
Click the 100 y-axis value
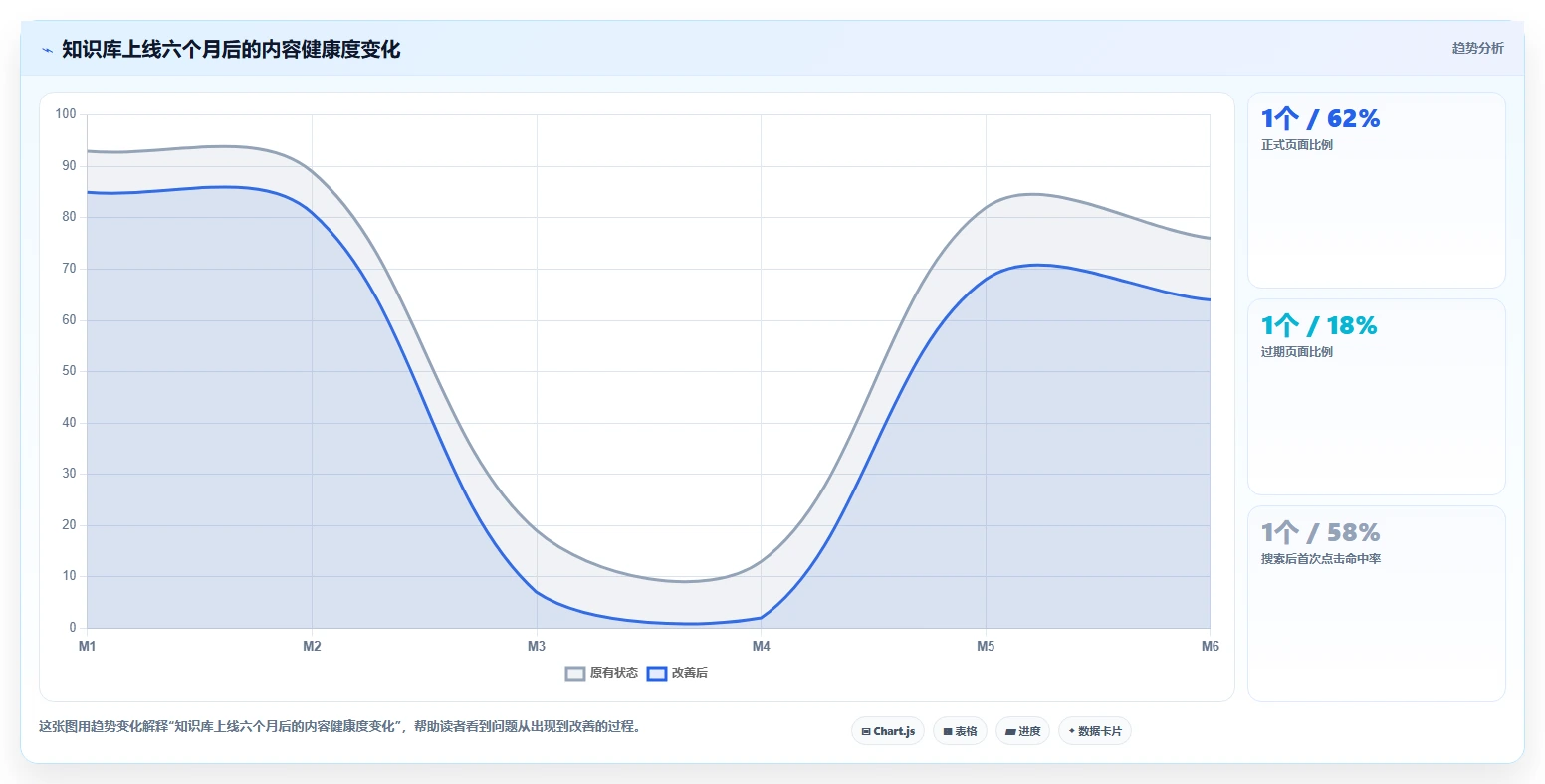66,114
